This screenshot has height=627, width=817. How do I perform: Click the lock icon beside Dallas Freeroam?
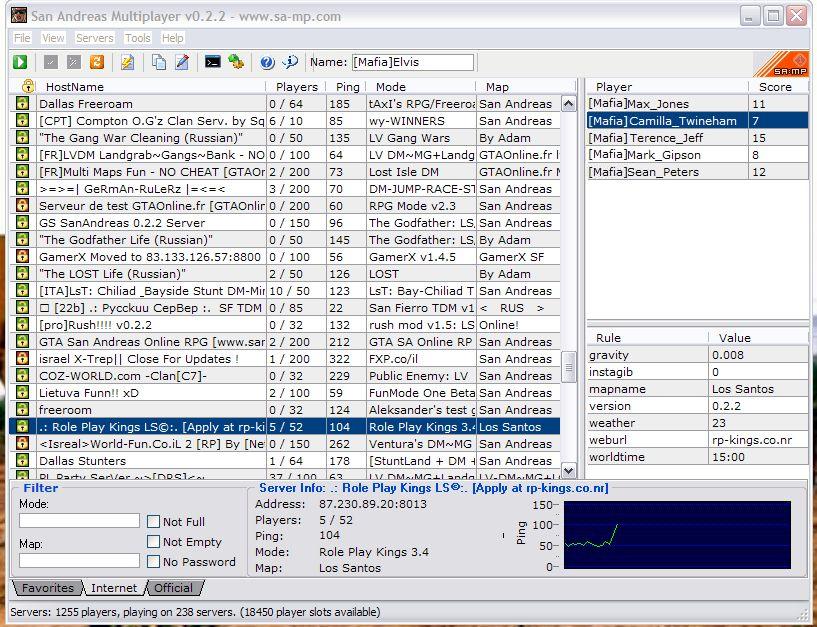coord(22,103)
